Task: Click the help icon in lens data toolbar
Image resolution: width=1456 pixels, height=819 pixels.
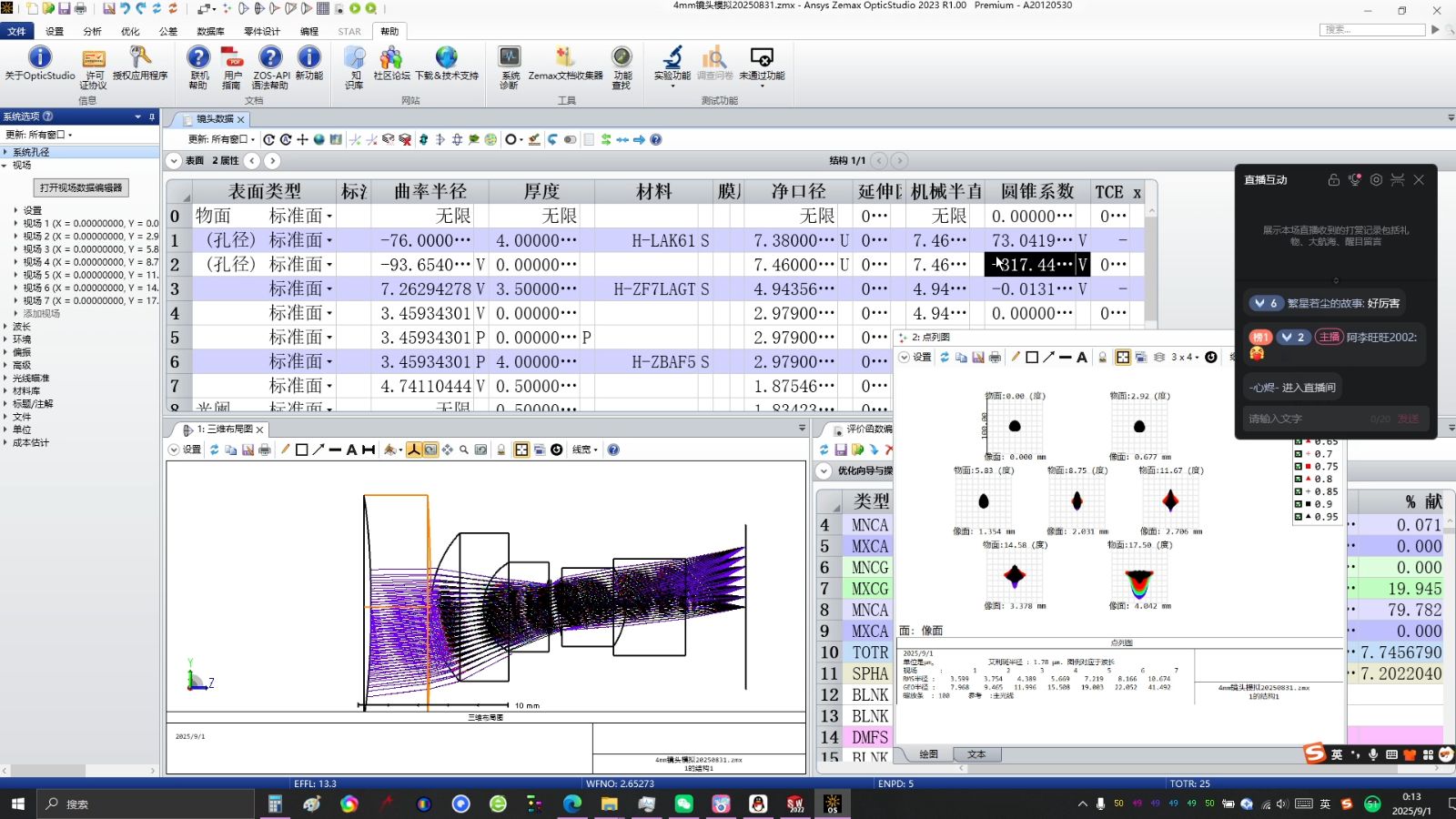Action: 655,139
